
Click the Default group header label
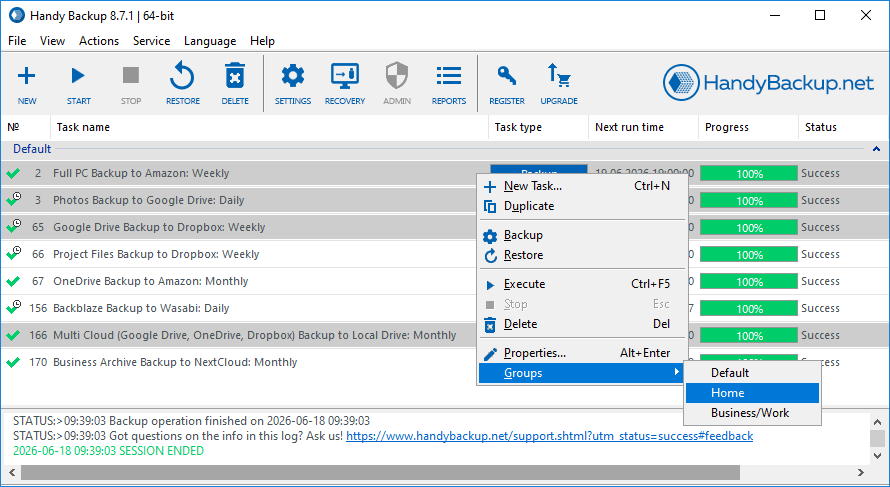click(32, 149)
